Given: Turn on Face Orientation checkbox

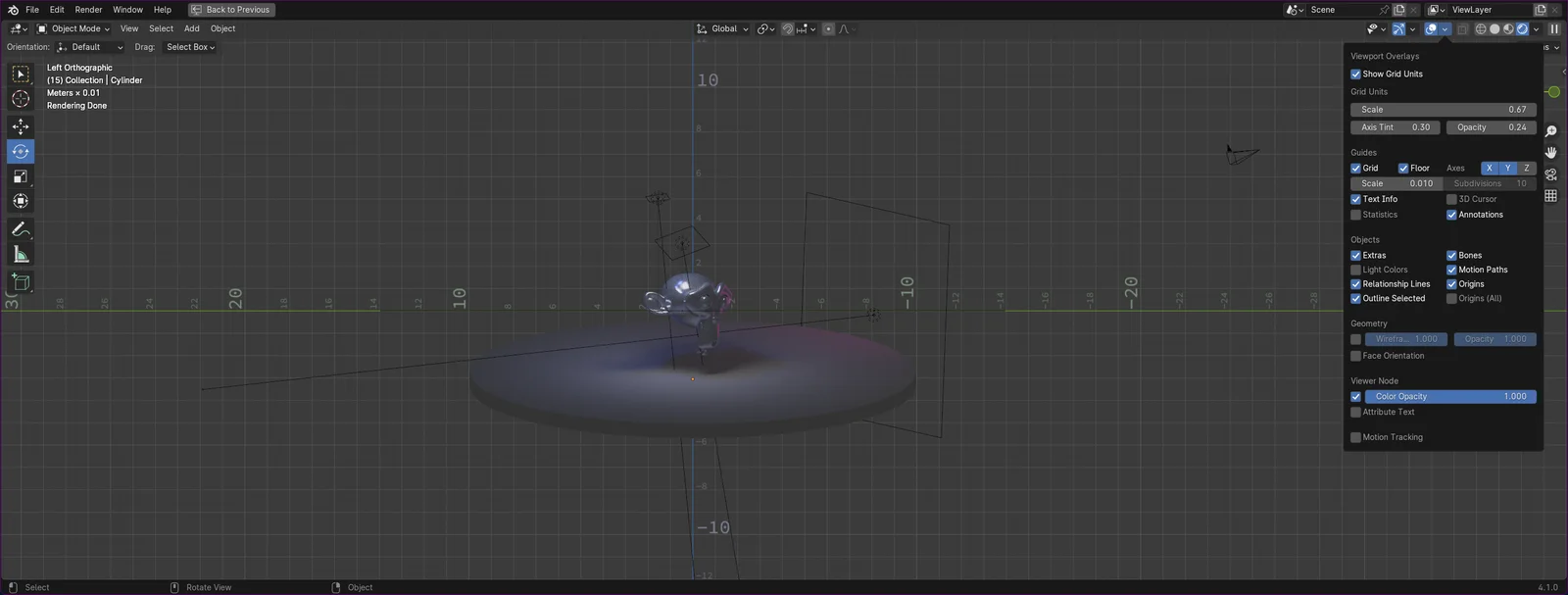Looking at the screenshot, I should [1356, 356].
